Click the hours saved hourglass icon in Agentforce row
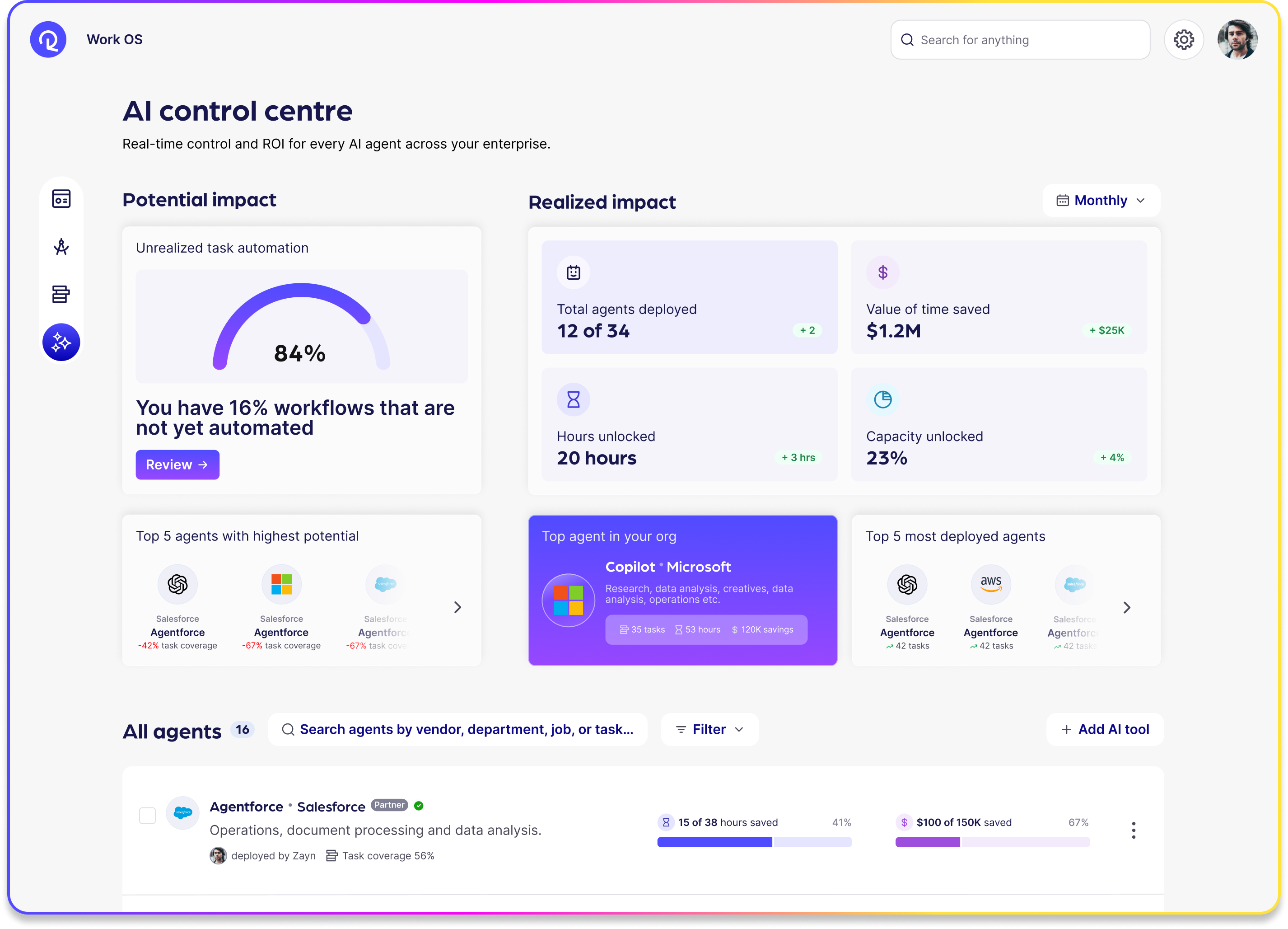Screen dimensions: 1288x929 666,822
